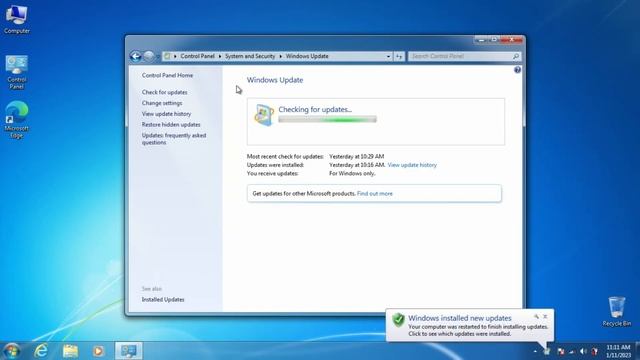Click 'Most recent check for updates:' label
The image size is (640, 360).
tap(285, 156)
